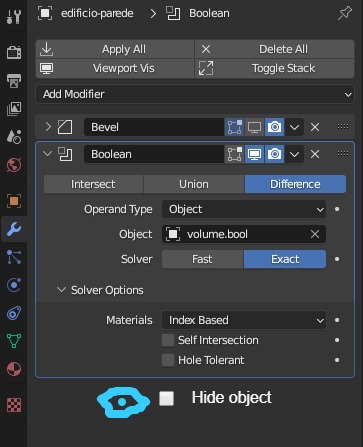Viewport: 363px width, 447px height.
Task: Toggle the pin icon in the header
Action: click(x=345, y=13)
